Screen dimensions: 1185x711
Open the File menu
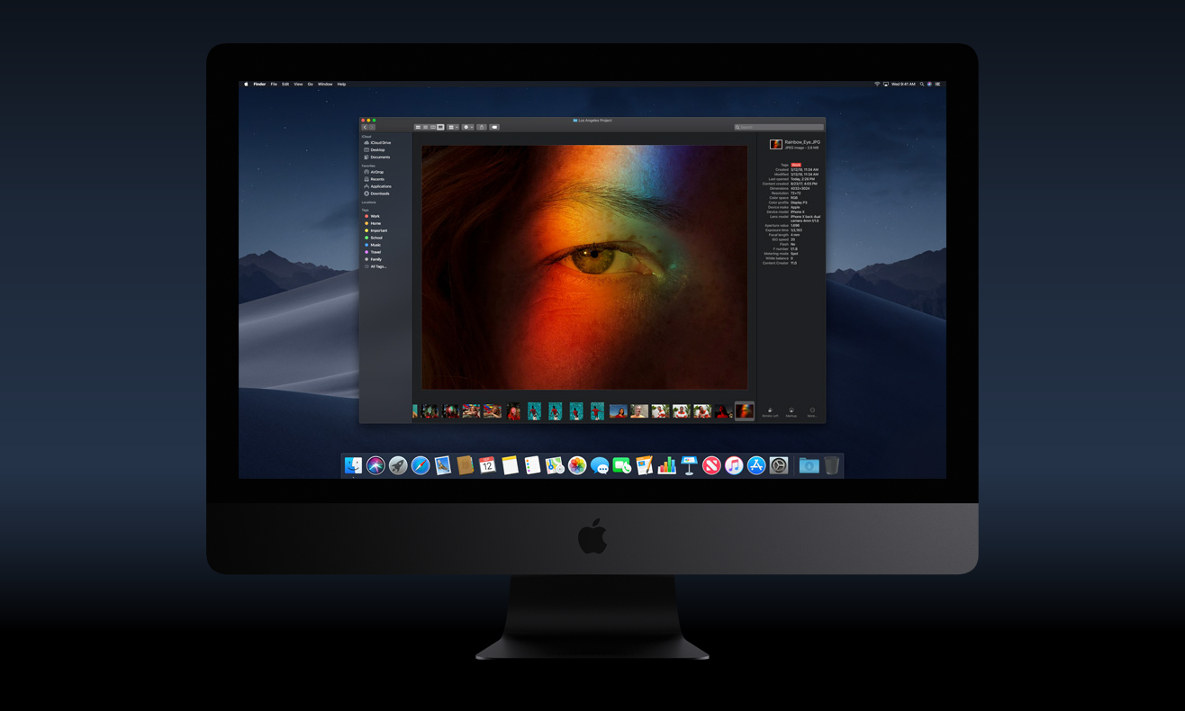coord(274,84)
